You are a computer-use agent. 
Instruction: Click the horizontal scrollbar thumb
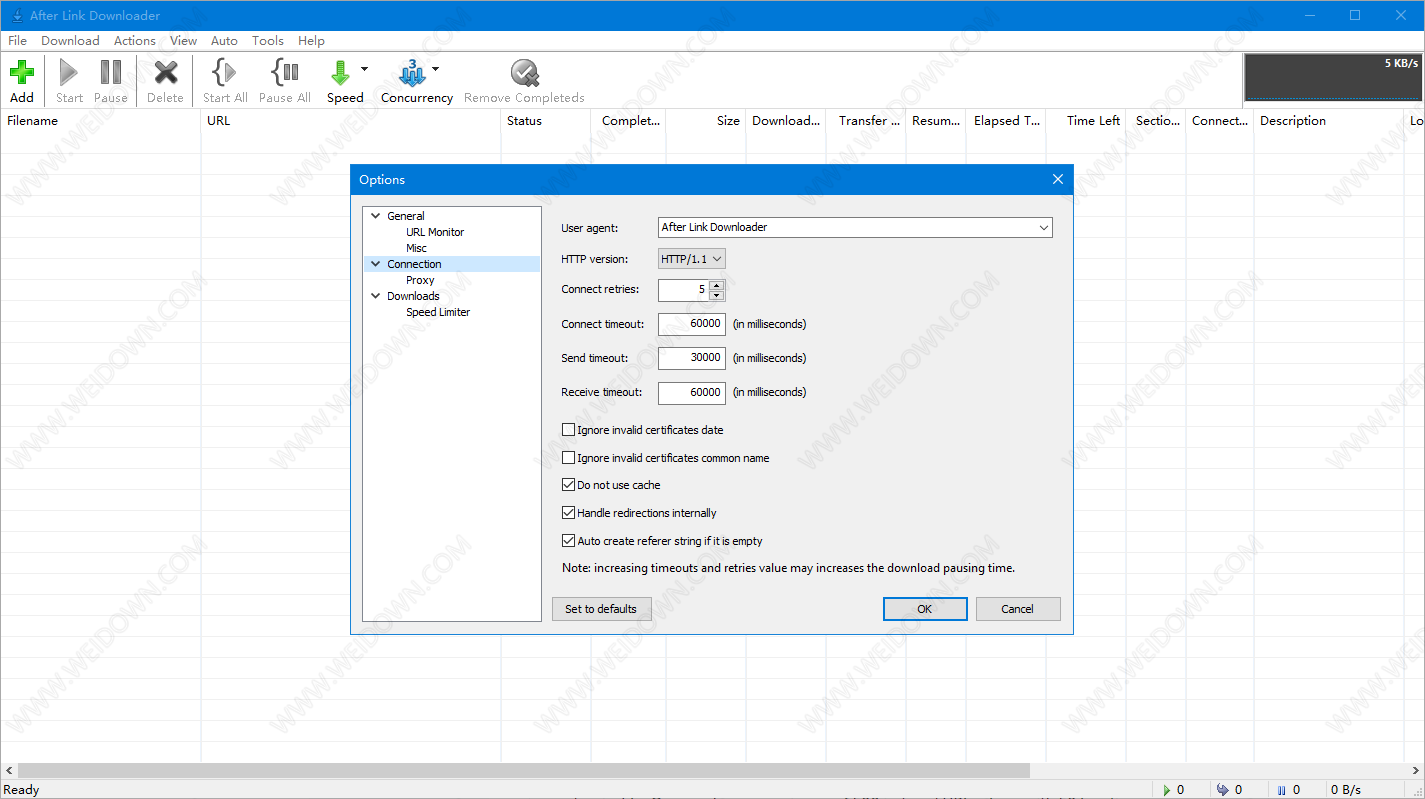523,771
